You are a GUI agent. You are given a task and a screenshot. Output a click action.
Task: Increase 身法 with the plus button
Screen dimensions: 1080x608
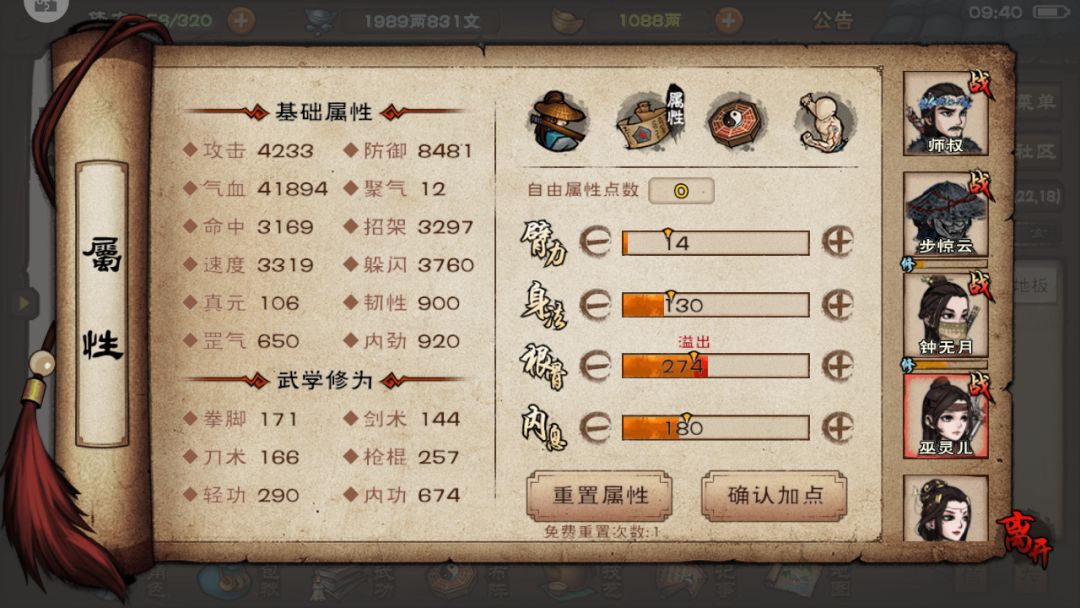838,304
